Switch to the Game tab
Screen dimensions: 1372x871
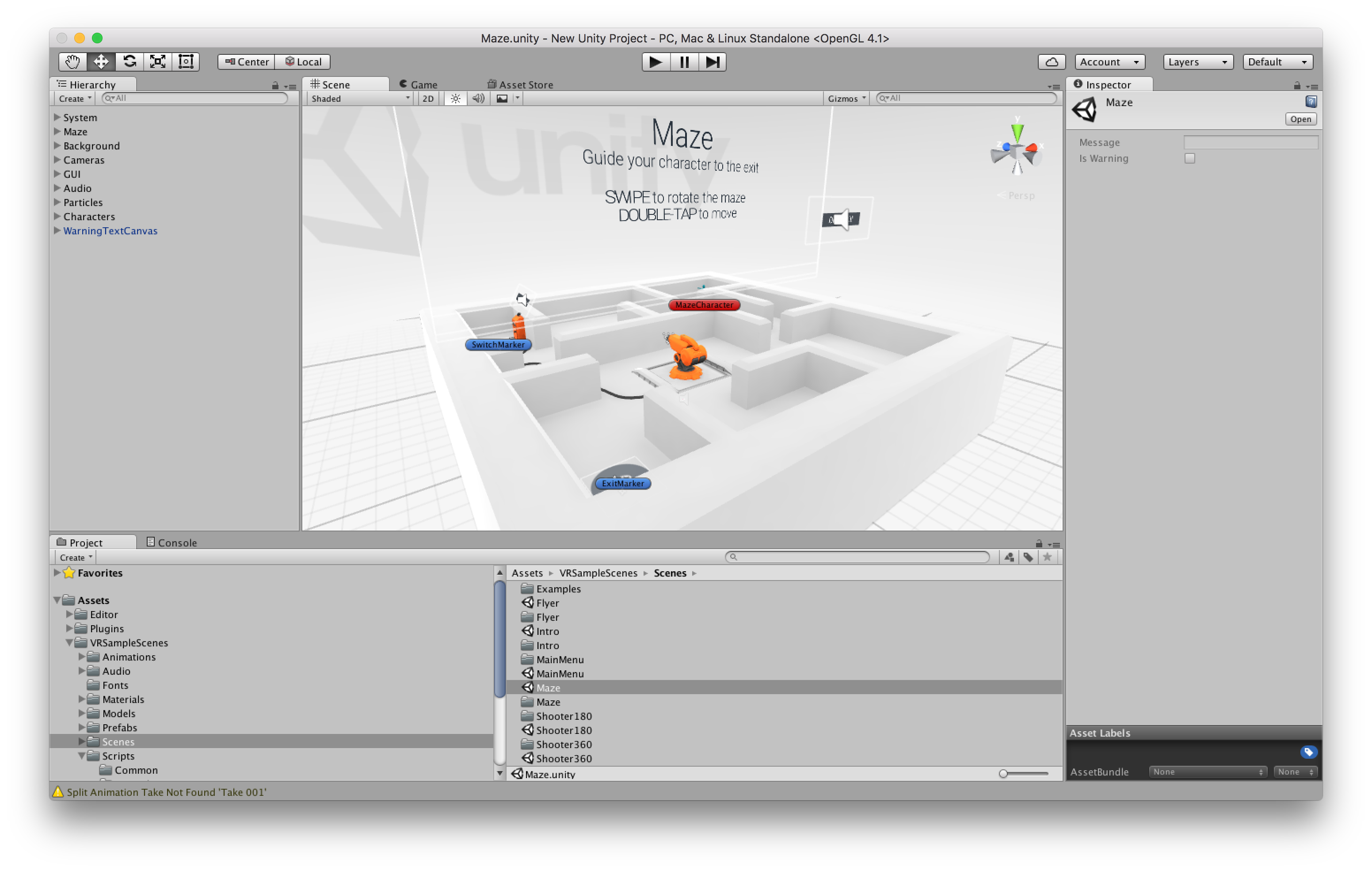click(419, 84)
